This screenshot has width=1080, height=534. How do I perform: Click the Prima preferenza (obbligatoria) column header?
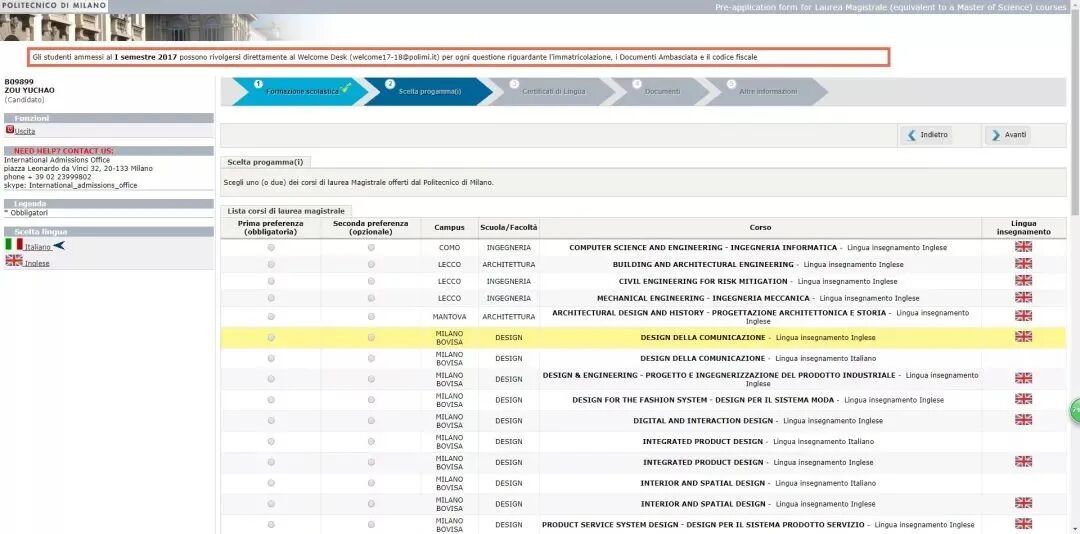[x=271, y=228]
